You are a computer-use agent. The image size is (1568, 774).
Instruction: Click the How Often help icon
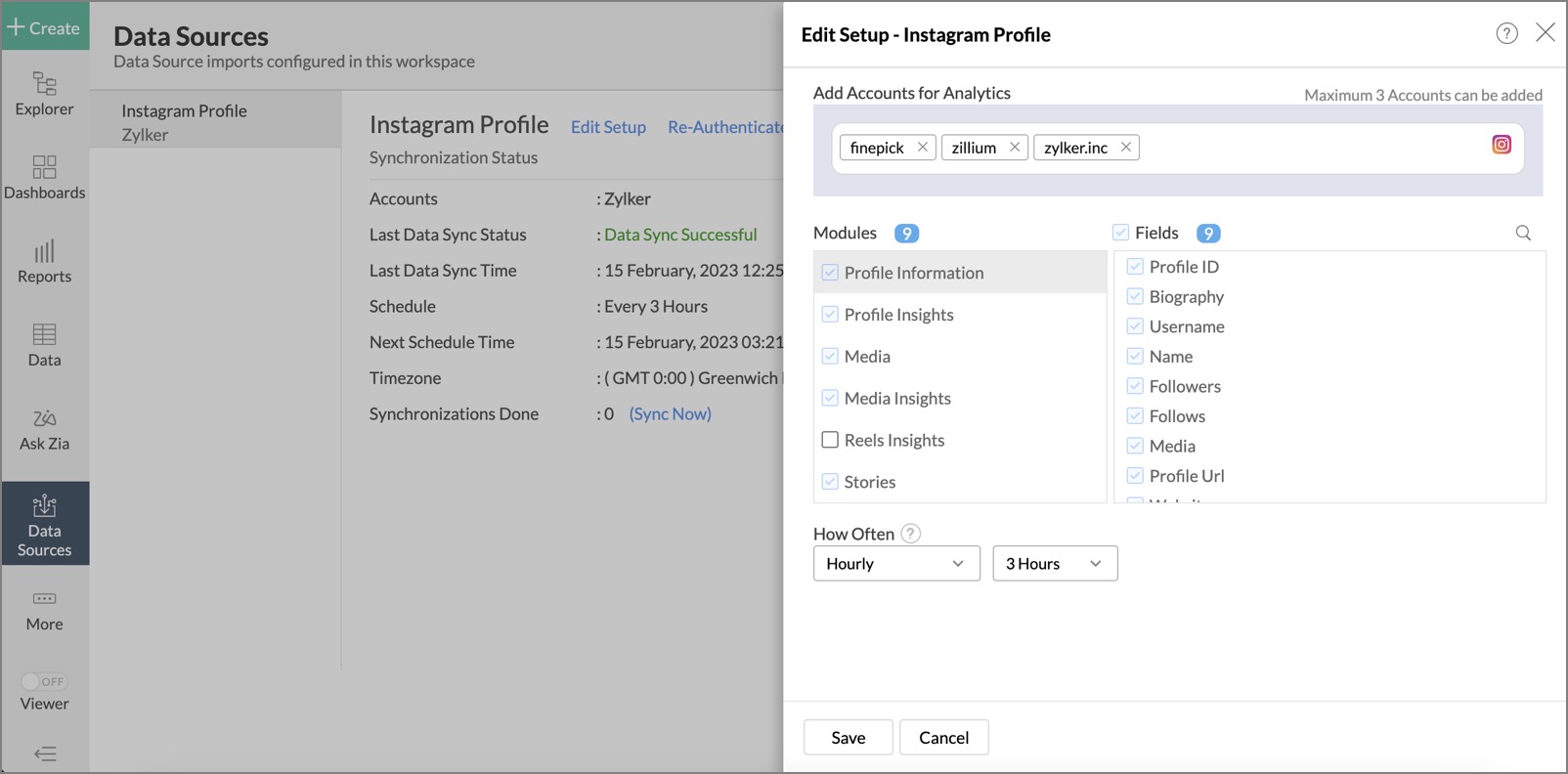(x=910, y=533)
